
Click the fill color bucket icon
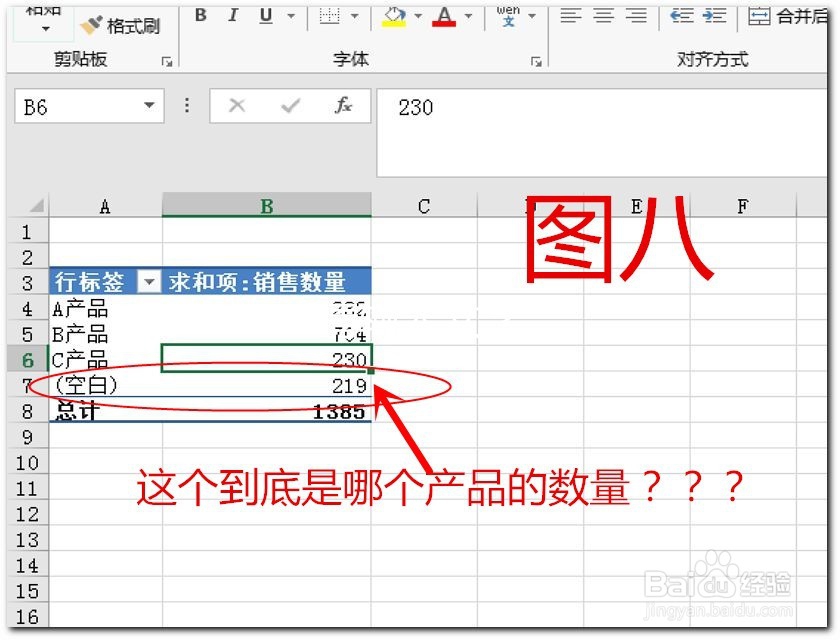pyautogui.click(x=395, y=17)
